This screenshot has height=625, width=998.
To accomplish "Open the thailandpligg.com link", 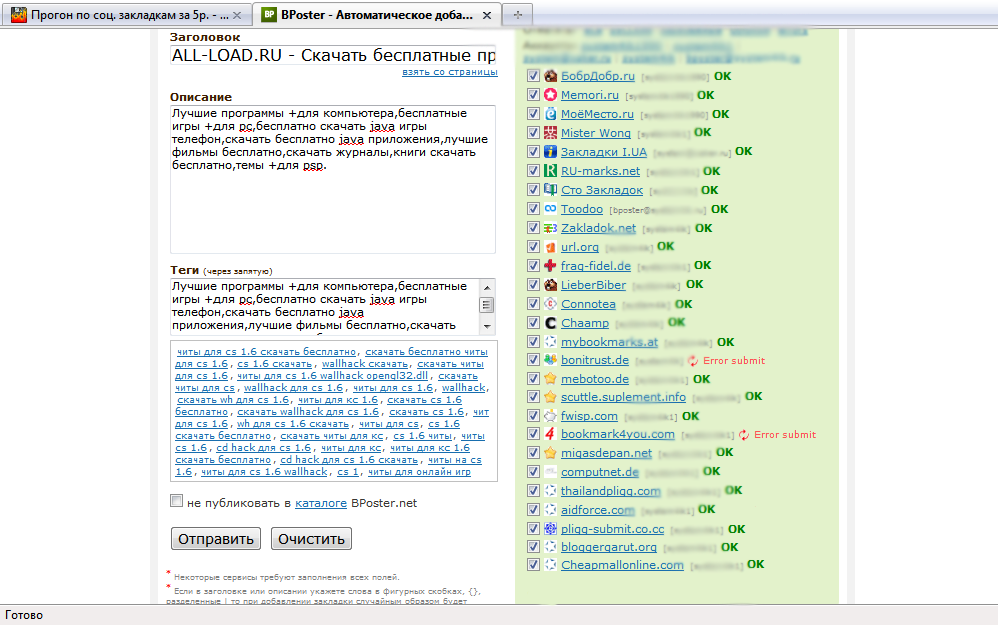I will coord(610,491).
